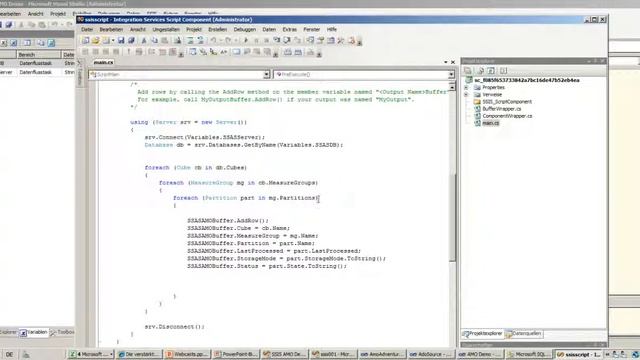
Task: Click the Save All icon
Action: (x=131, y=40)
